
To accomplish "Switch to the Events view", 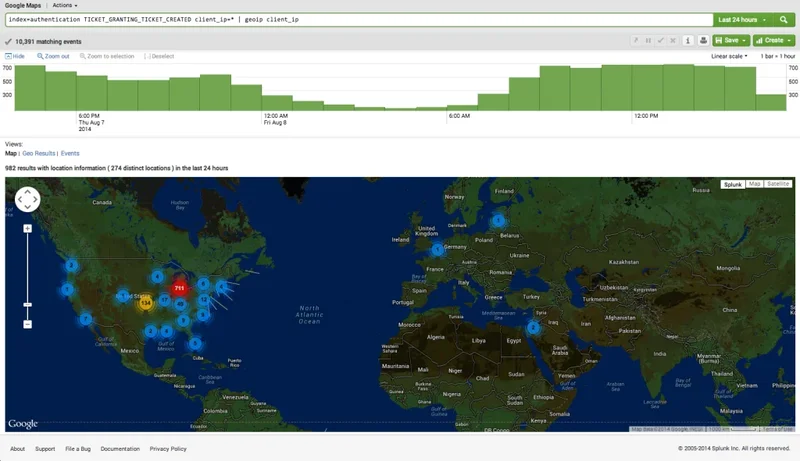I will click(x=70, y=153).
